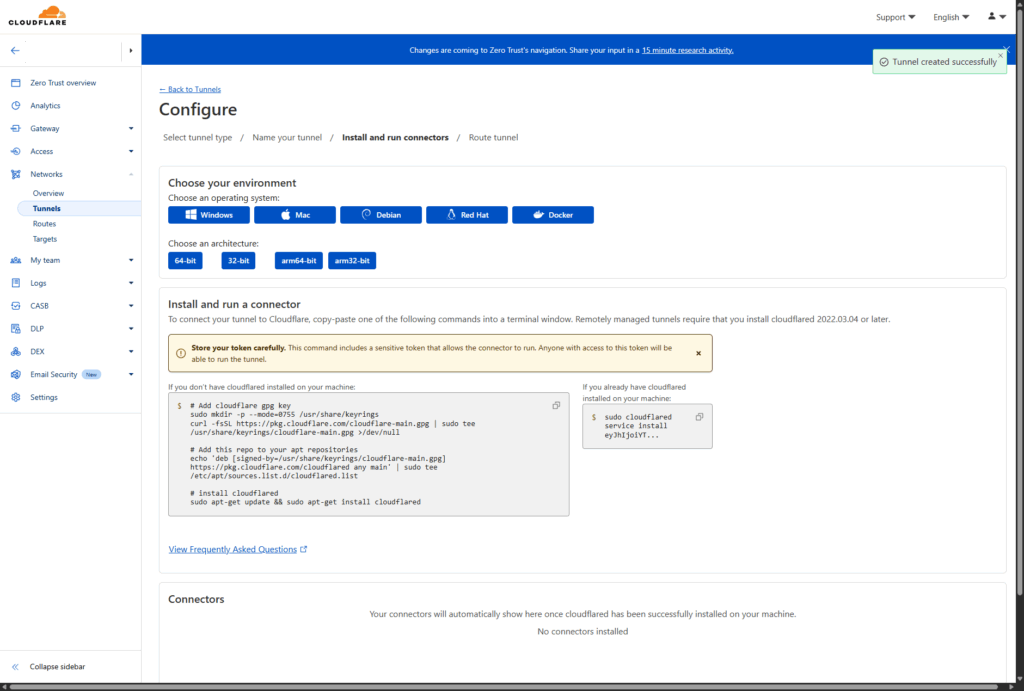Click the Cloudflare logo
Image resolution: width=1024 pixels, height=691 pixels.
(x=37, y=17)
